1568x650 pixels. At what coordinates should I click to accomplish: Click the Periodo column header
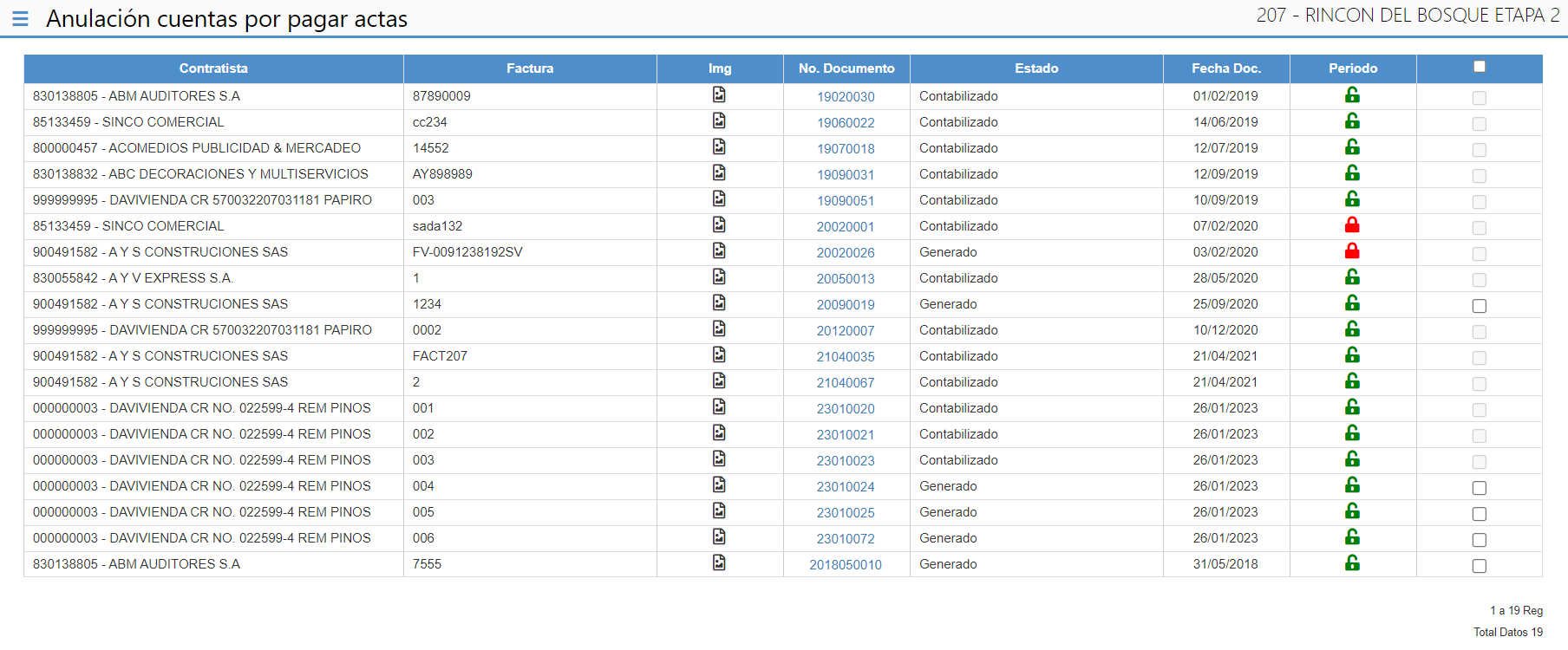click(1353, 68)
